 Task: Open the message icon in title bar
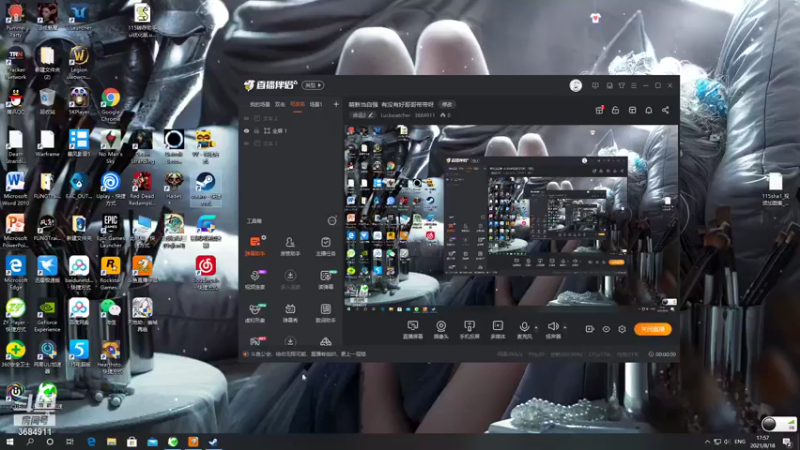(595, 85)
